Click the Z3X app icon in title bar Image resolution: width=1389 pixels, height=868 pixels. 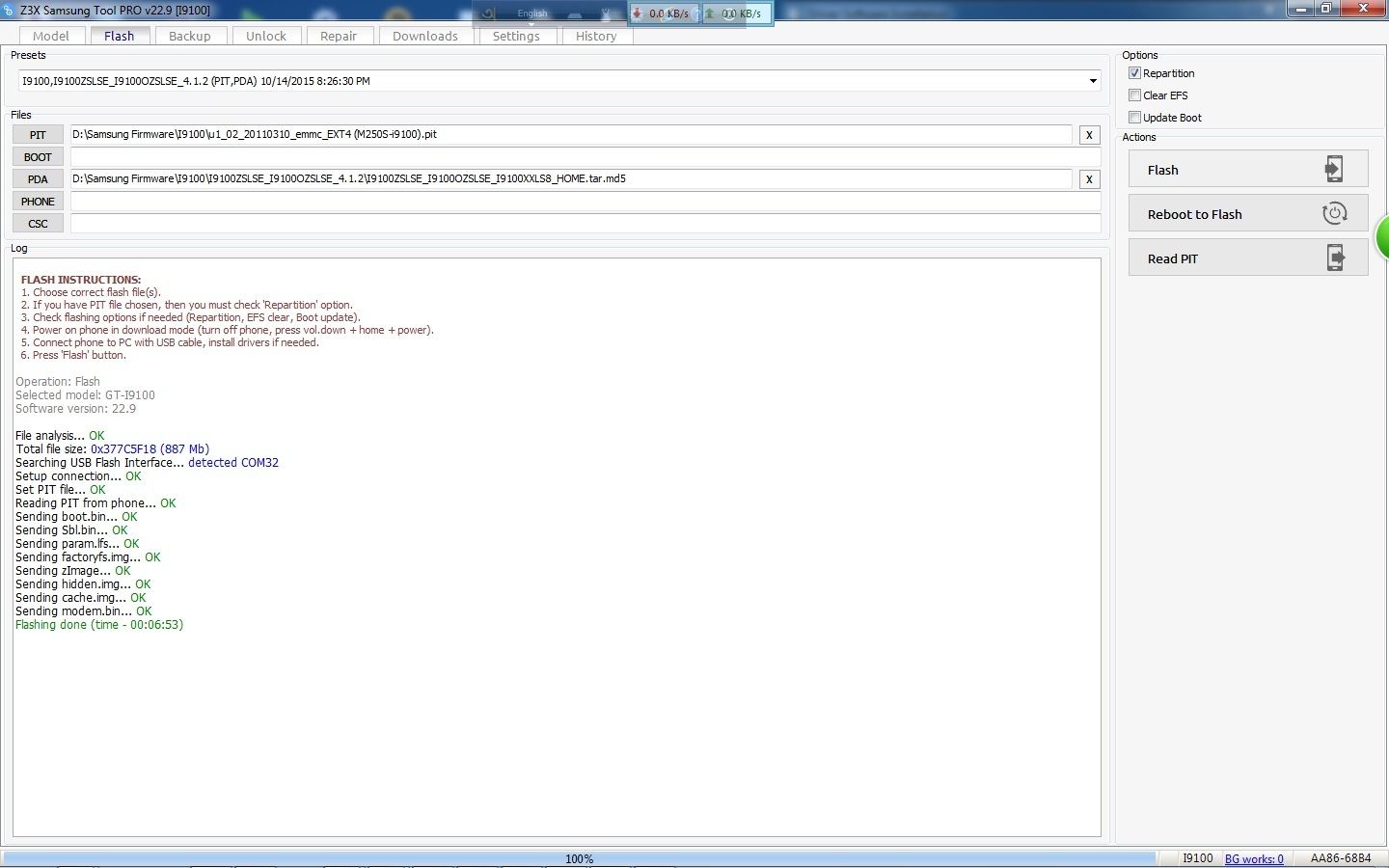tap(9, 10)
